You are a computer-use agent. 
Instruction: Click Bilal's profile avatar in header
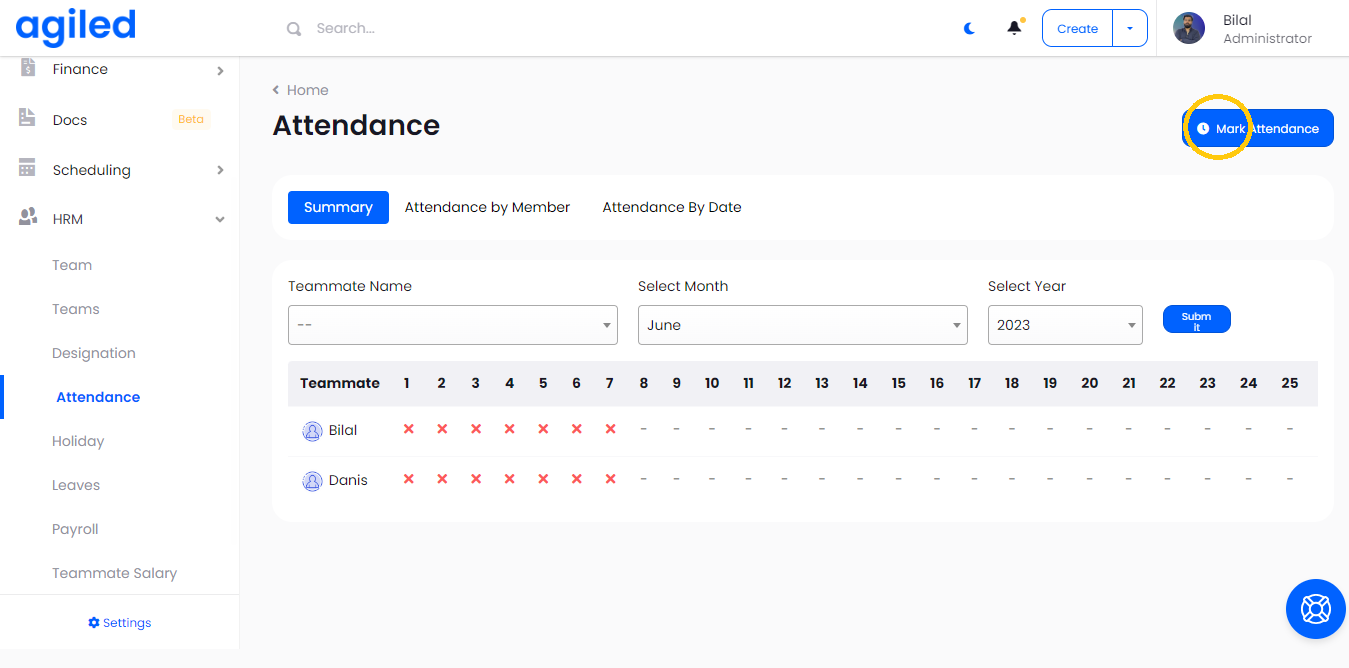coord(1189,28)
